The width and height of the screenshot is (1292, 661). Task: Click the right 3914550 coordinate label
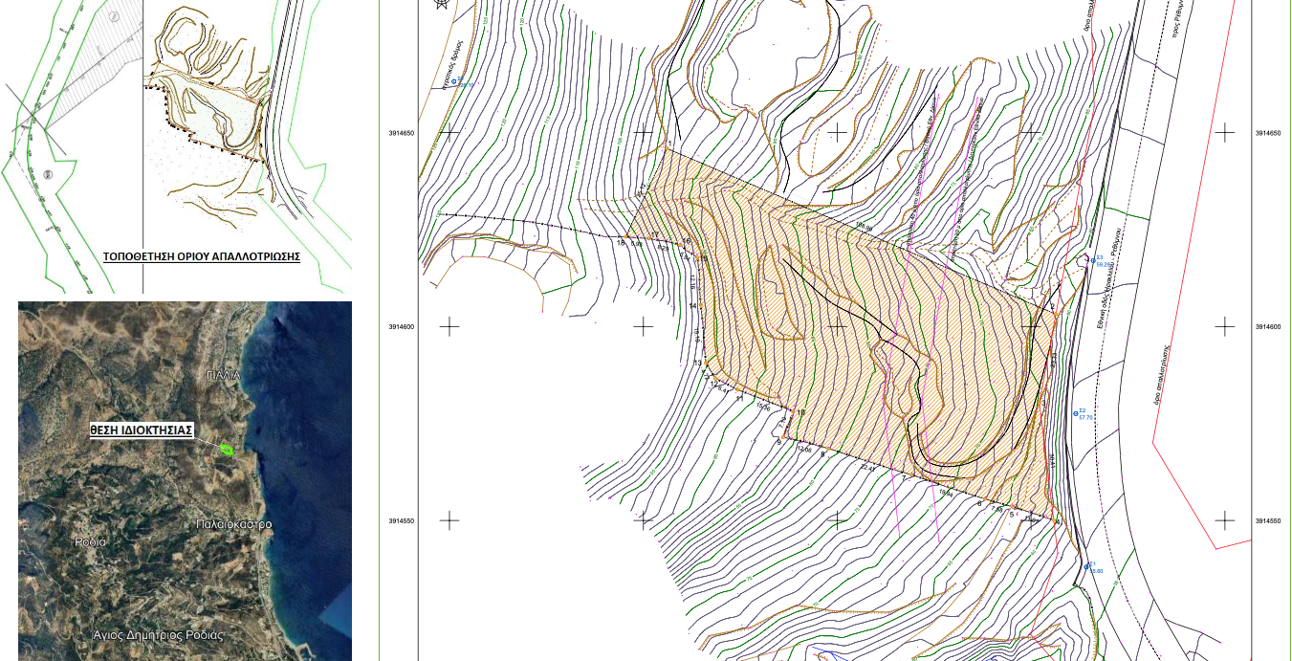pyautogui.click(x=1268, y=521)
